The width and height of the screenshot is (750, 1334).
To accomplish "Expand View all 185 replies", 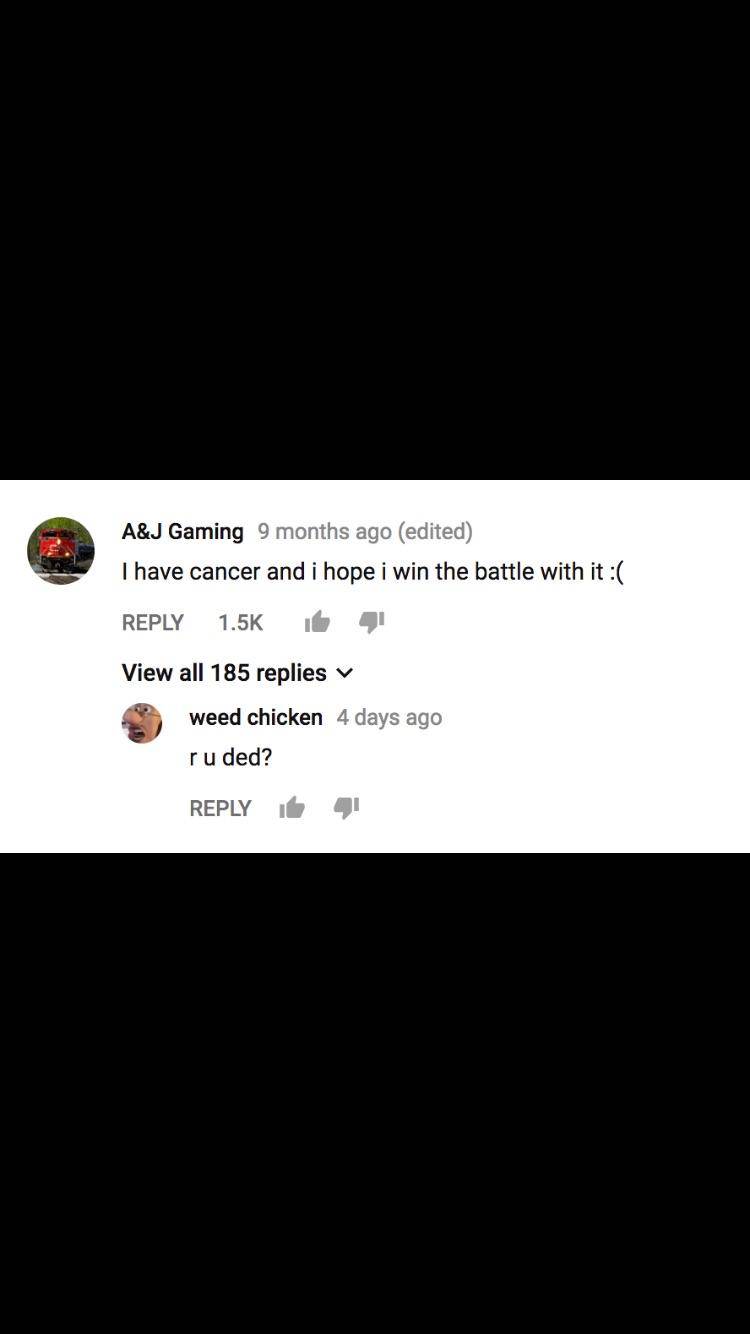I will point(224,673).
